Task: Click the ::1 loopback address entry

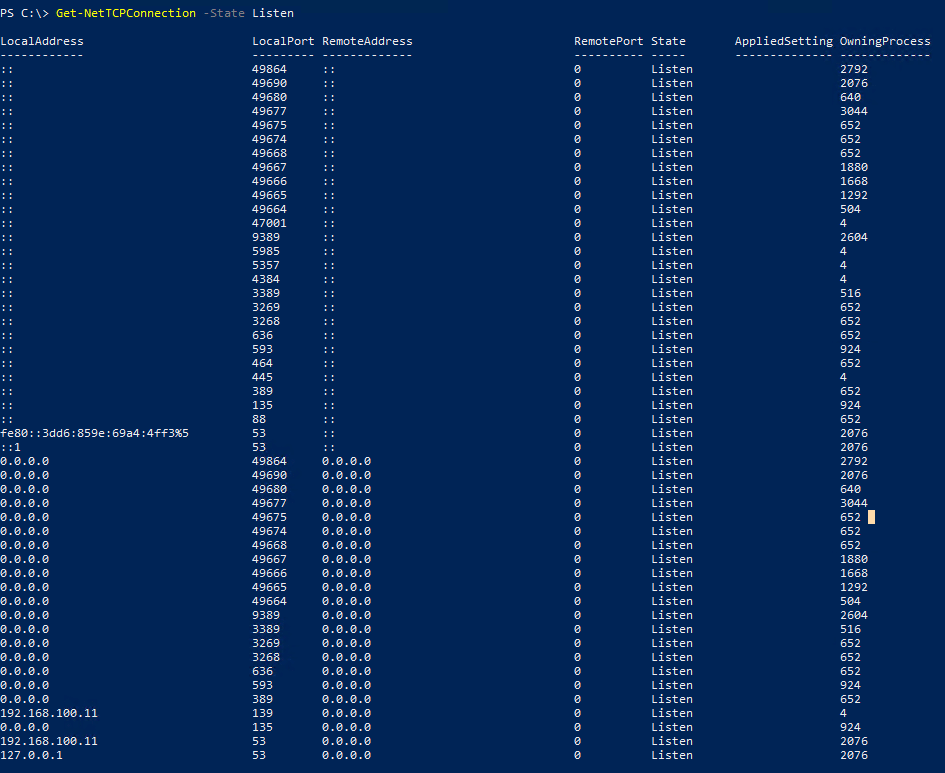Action: 12,446
